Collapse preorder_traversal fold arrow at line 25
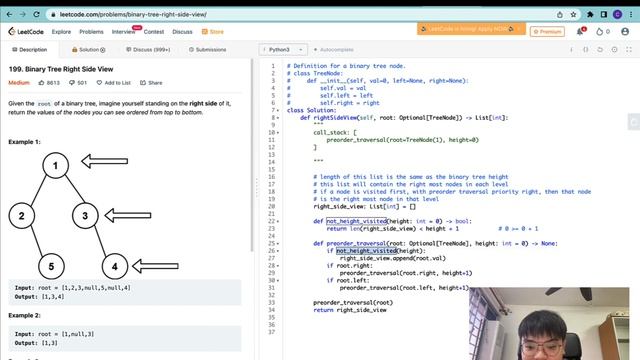The height and width of the screenshot is (360, 640). pyautogui.click(x=278, y=243)
